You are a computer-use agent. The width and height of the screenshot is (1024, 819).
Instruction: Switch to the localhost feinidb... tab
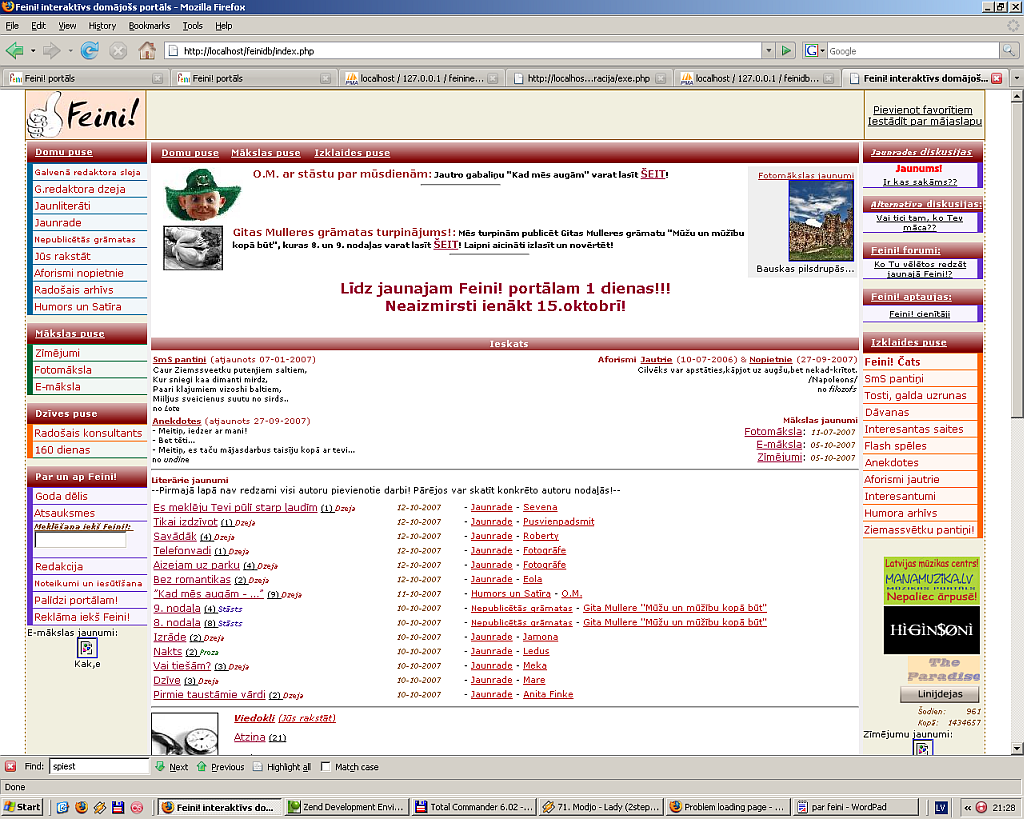(756, 78)
